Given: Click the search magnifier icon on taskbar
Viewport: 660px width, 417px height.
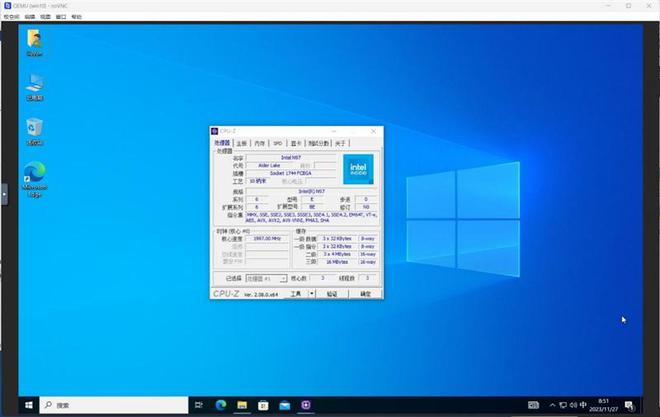Looking at the screenshot, I should point(48,405).
